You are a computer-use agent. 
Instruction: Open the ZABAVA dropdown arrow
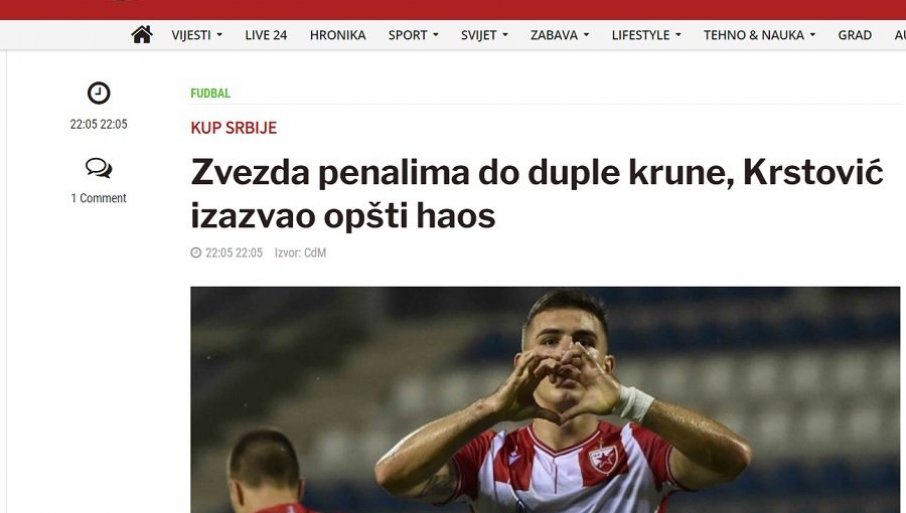[586, 35]
